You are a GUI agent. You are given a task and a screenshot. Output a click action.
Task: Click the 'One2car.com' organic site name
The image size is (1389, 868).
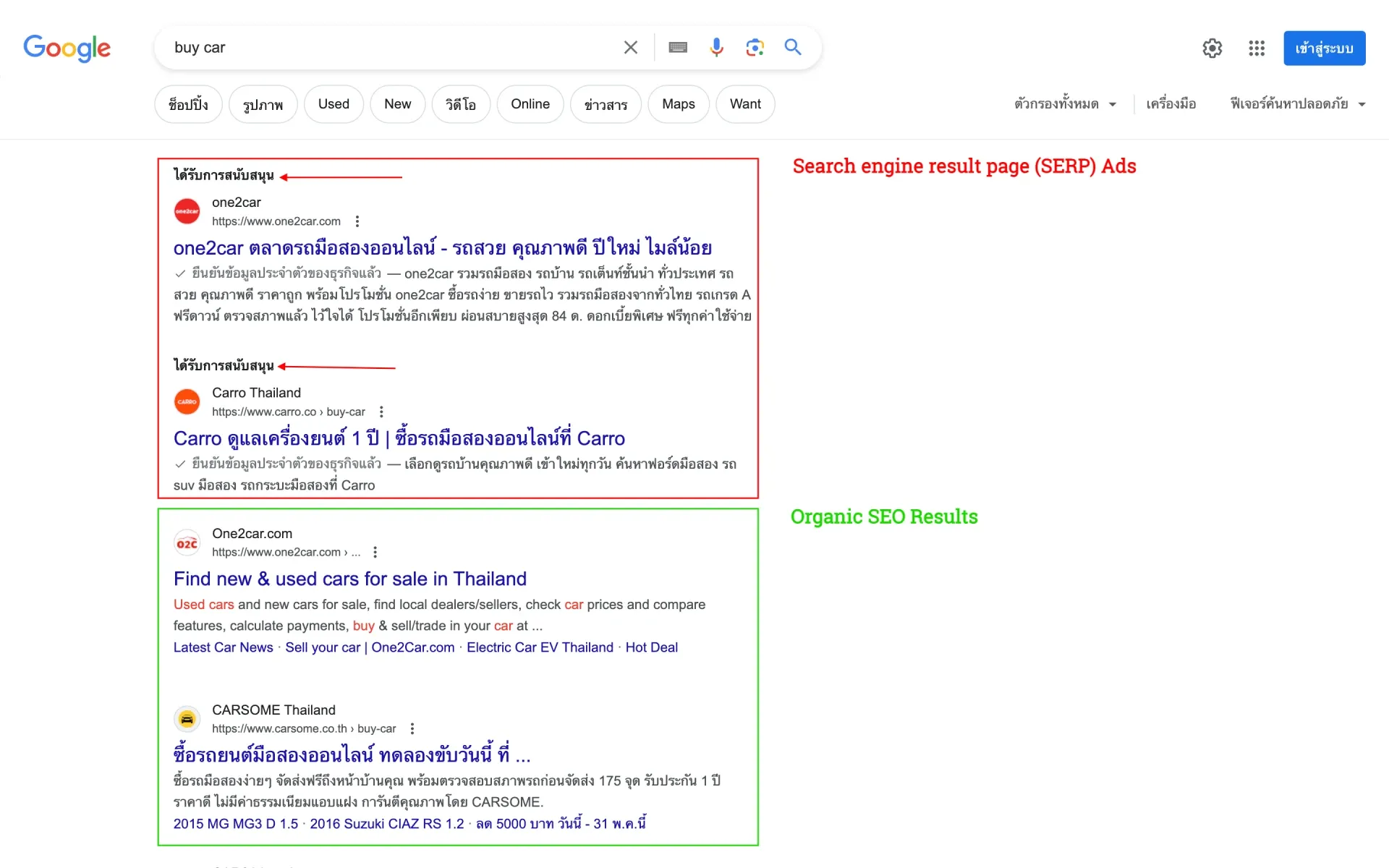click(x=252, y=534)
